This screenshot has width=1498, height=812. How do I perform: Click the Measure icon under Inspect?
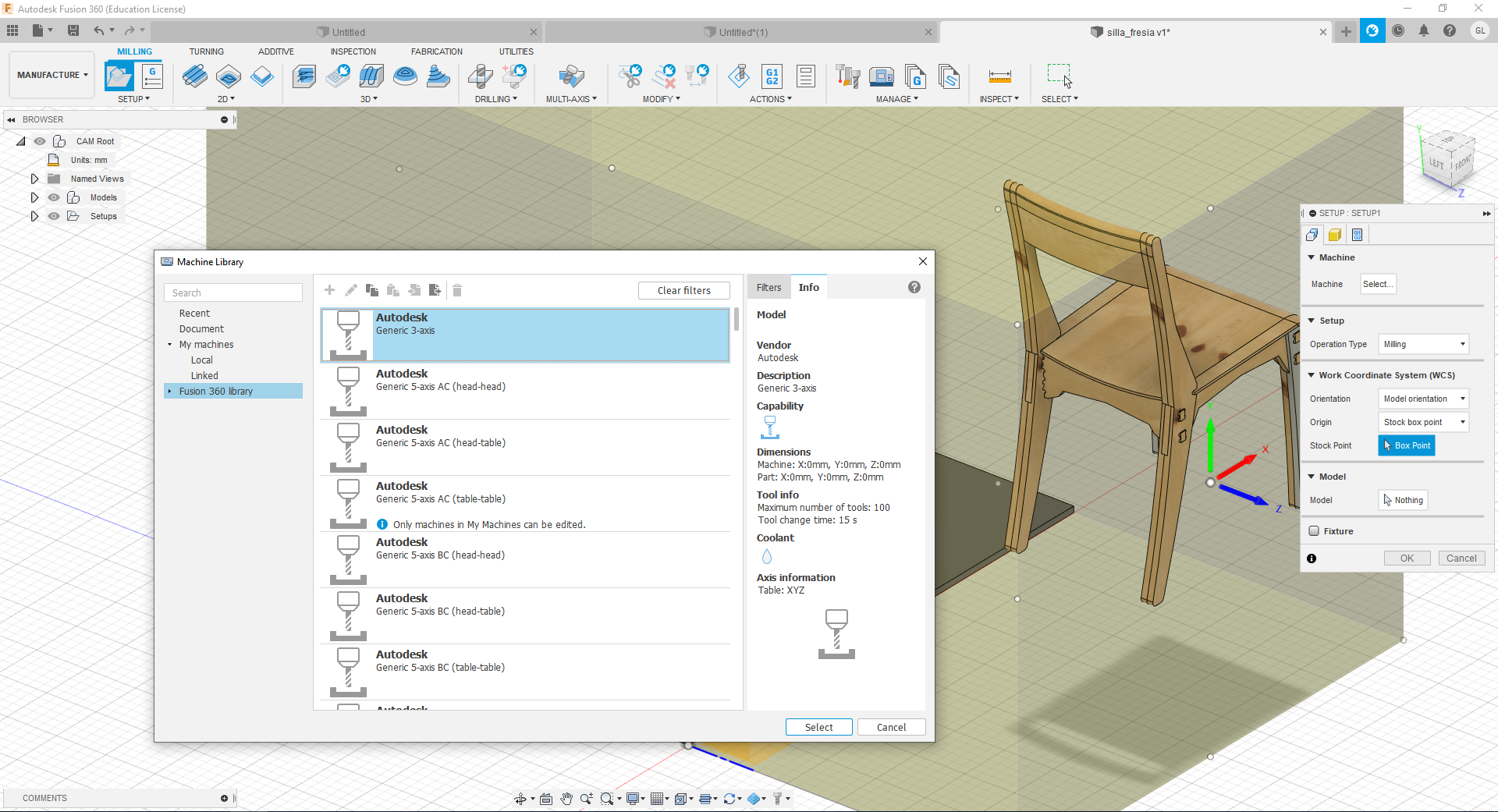tap(999, 76)
